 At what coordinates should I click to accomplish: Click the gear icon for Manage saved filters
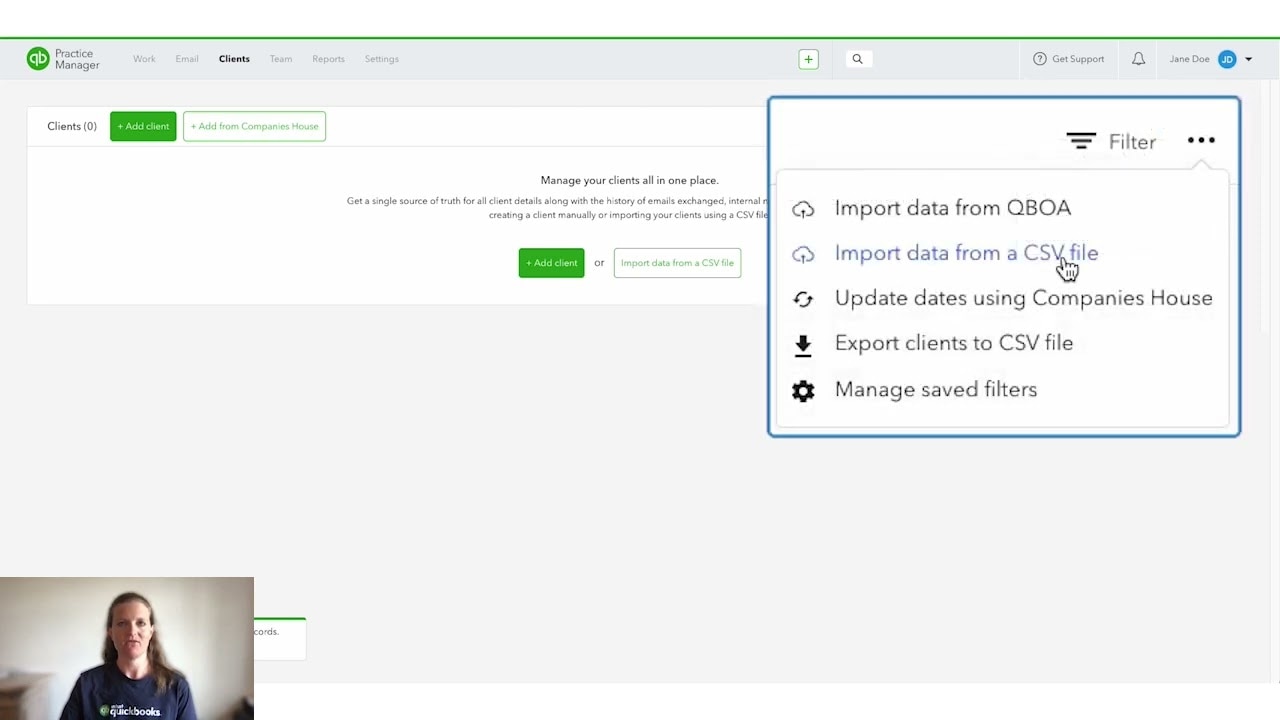coord(803,391)
